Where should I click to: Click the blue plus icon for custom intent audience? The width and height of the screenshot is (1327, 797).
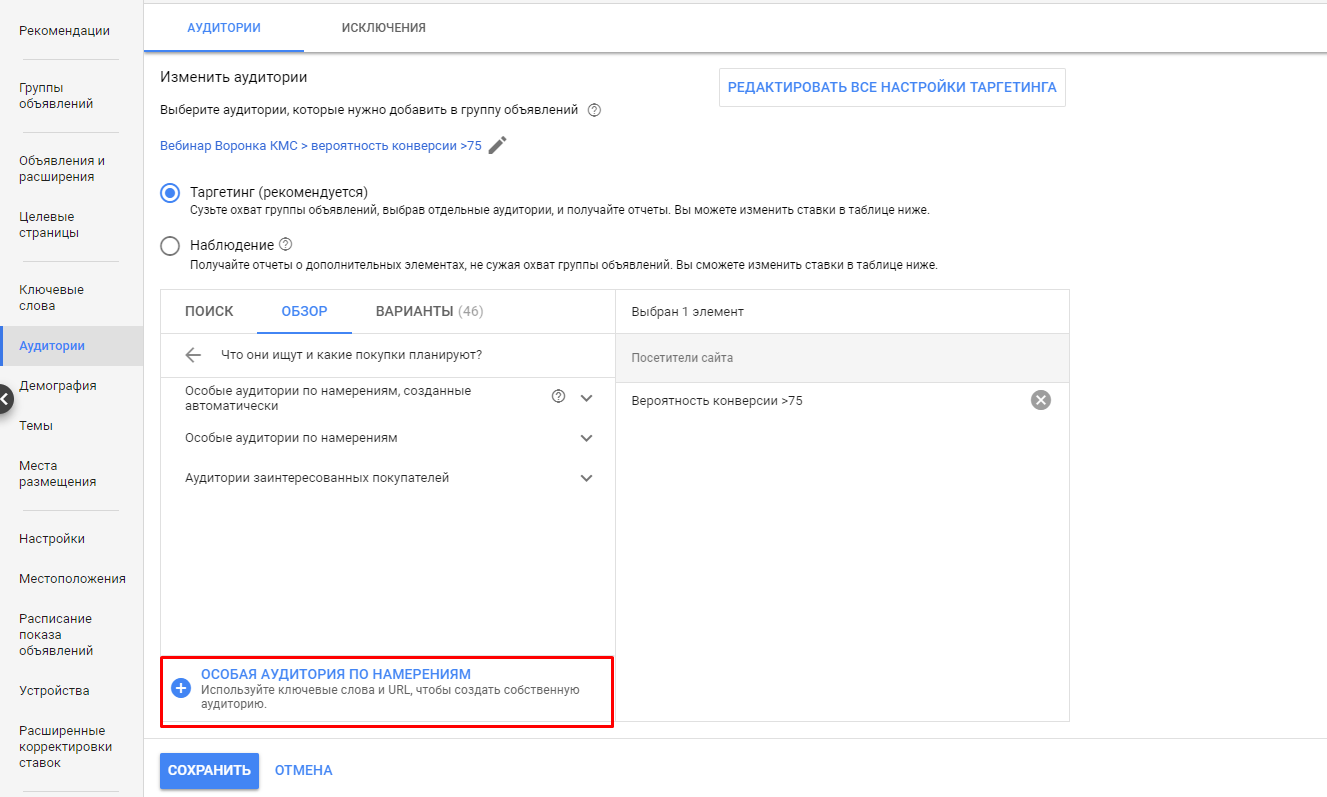(181, 688)
